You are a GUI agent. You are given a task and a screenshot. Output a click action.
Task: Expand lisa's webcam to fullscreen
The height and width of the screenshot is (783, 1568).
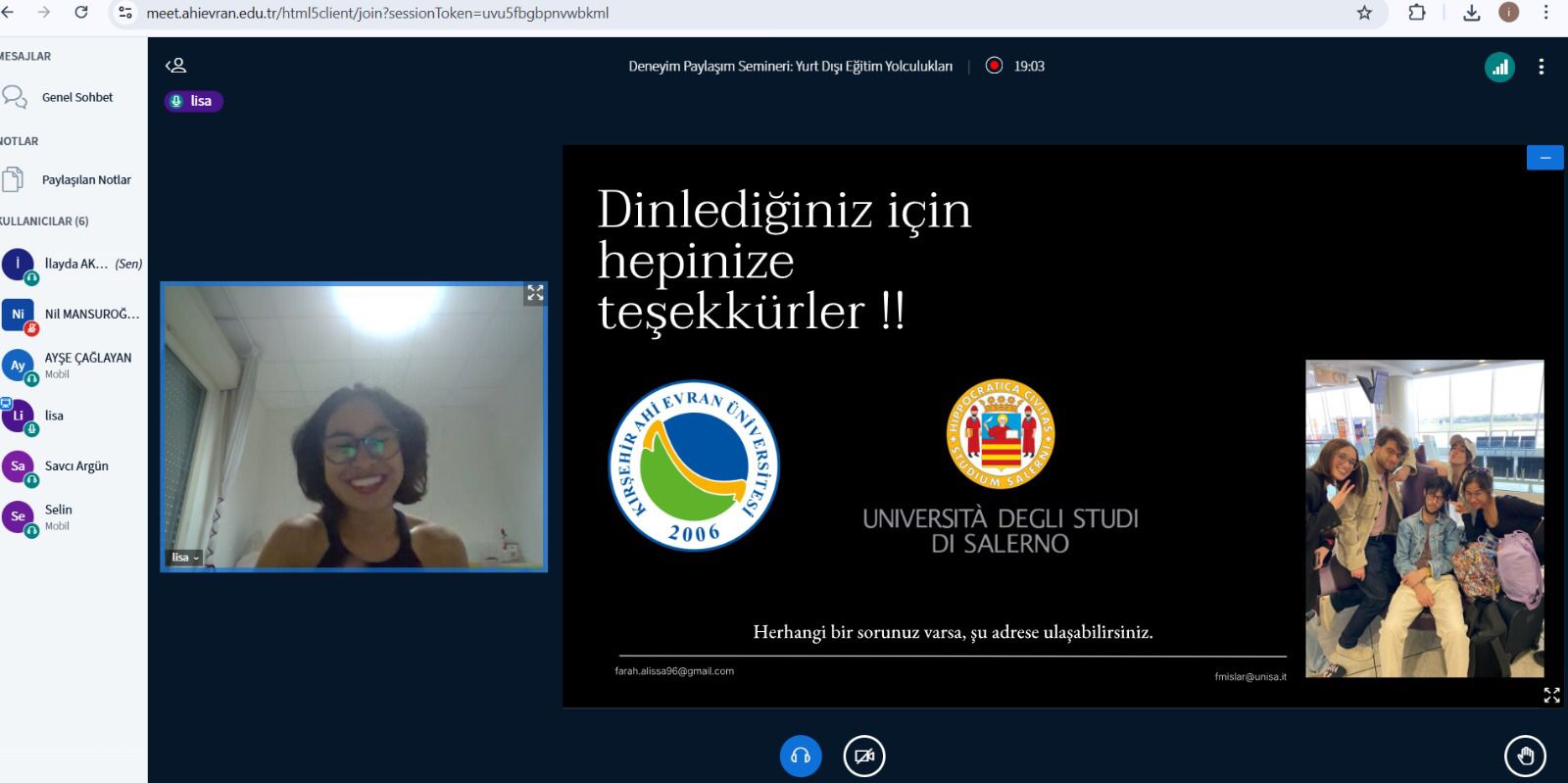[x=535, y=293]
